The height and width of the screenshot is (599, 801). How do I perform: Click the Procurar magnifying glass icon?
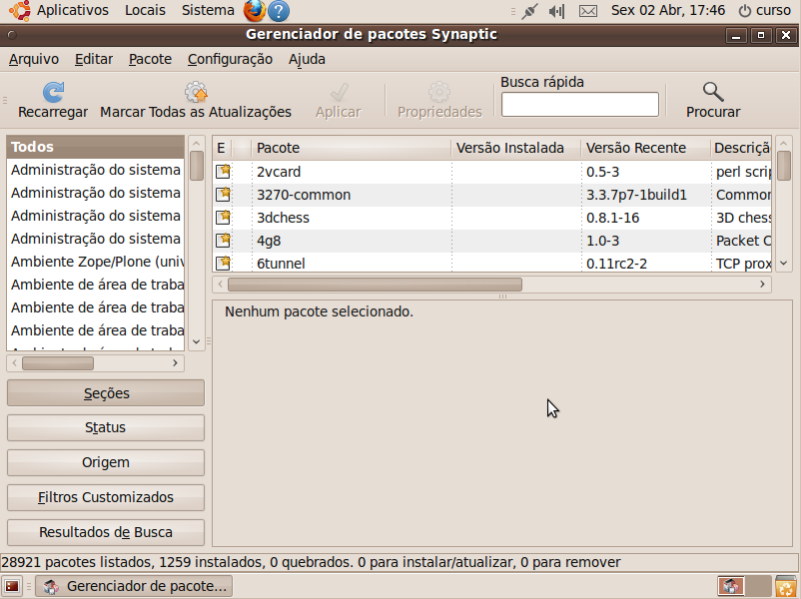tap(713, 92)
